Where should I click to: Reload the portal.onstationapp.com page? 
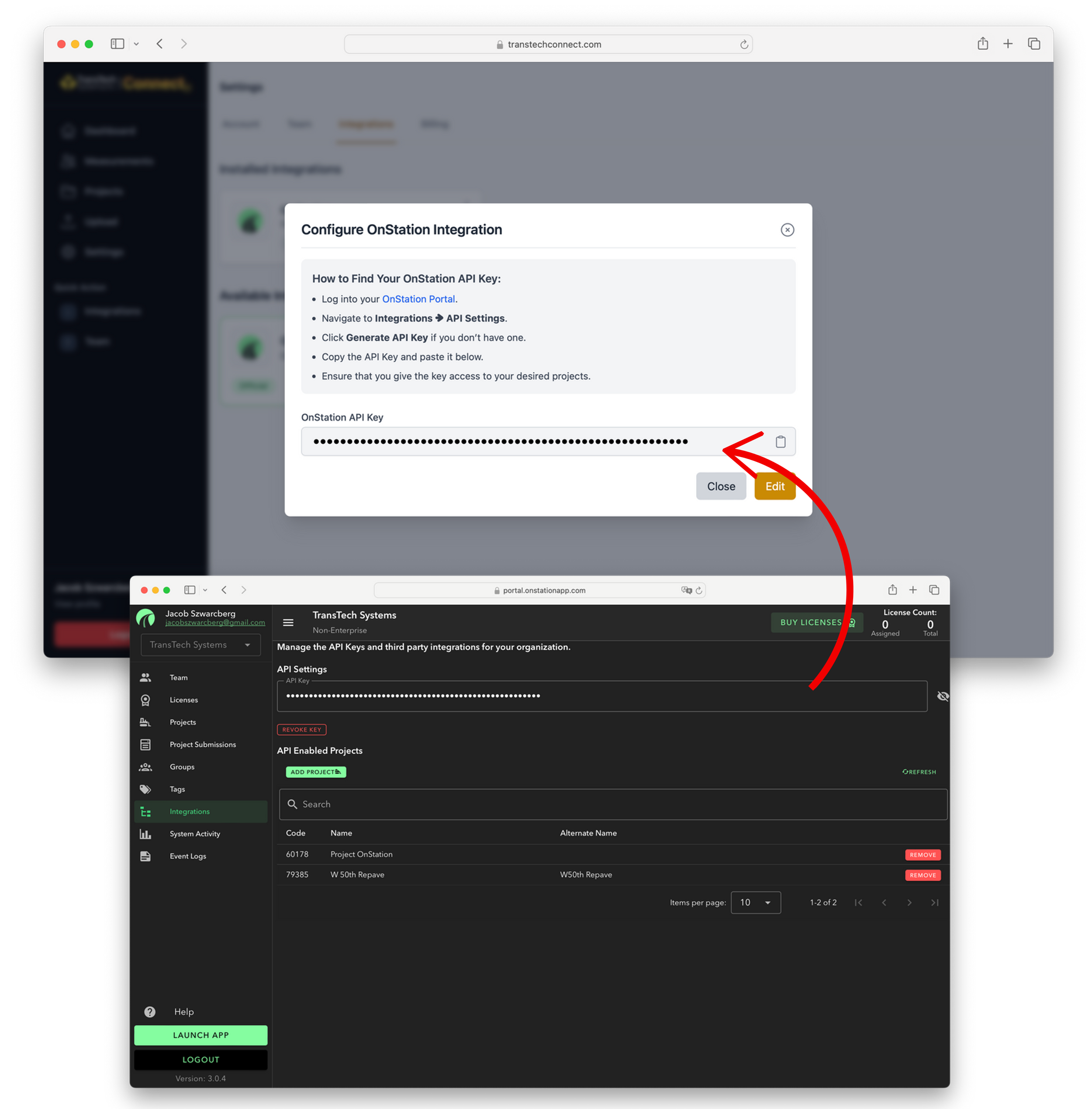tap(698, 590)
